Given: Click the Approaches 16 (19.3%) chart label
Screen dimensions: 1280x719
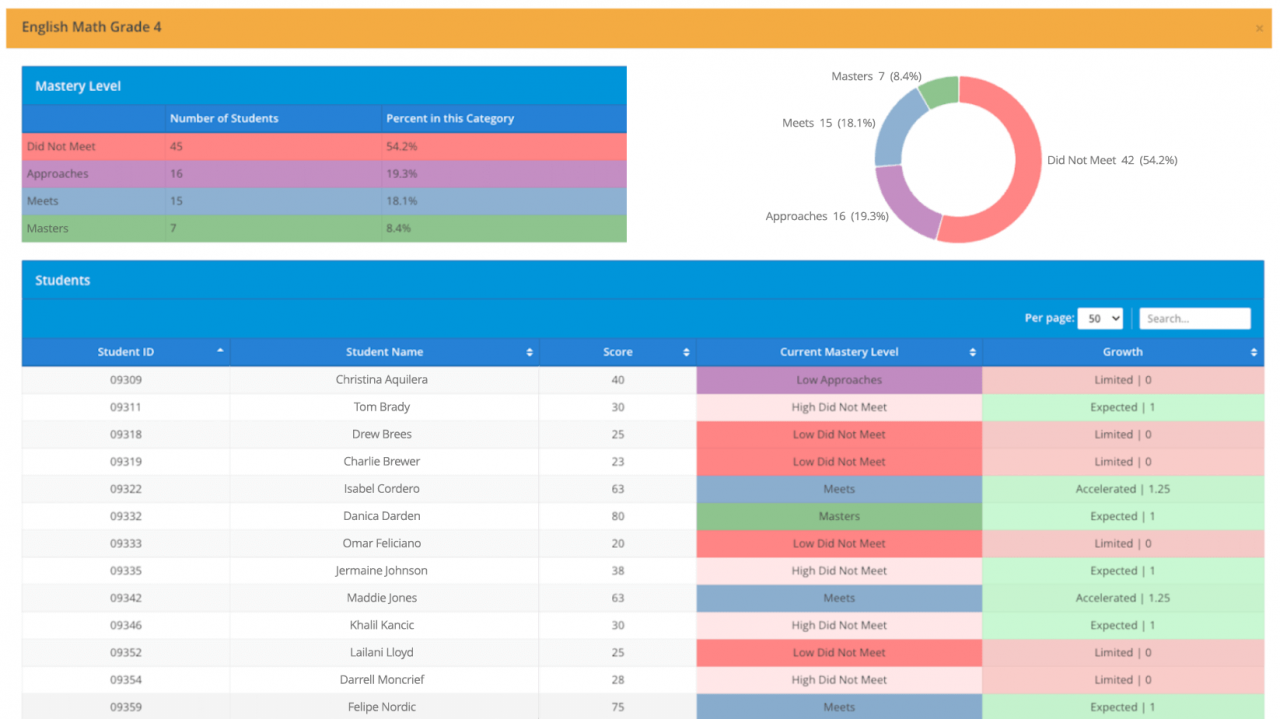Looking at the screenshot, I should (828, 216).
